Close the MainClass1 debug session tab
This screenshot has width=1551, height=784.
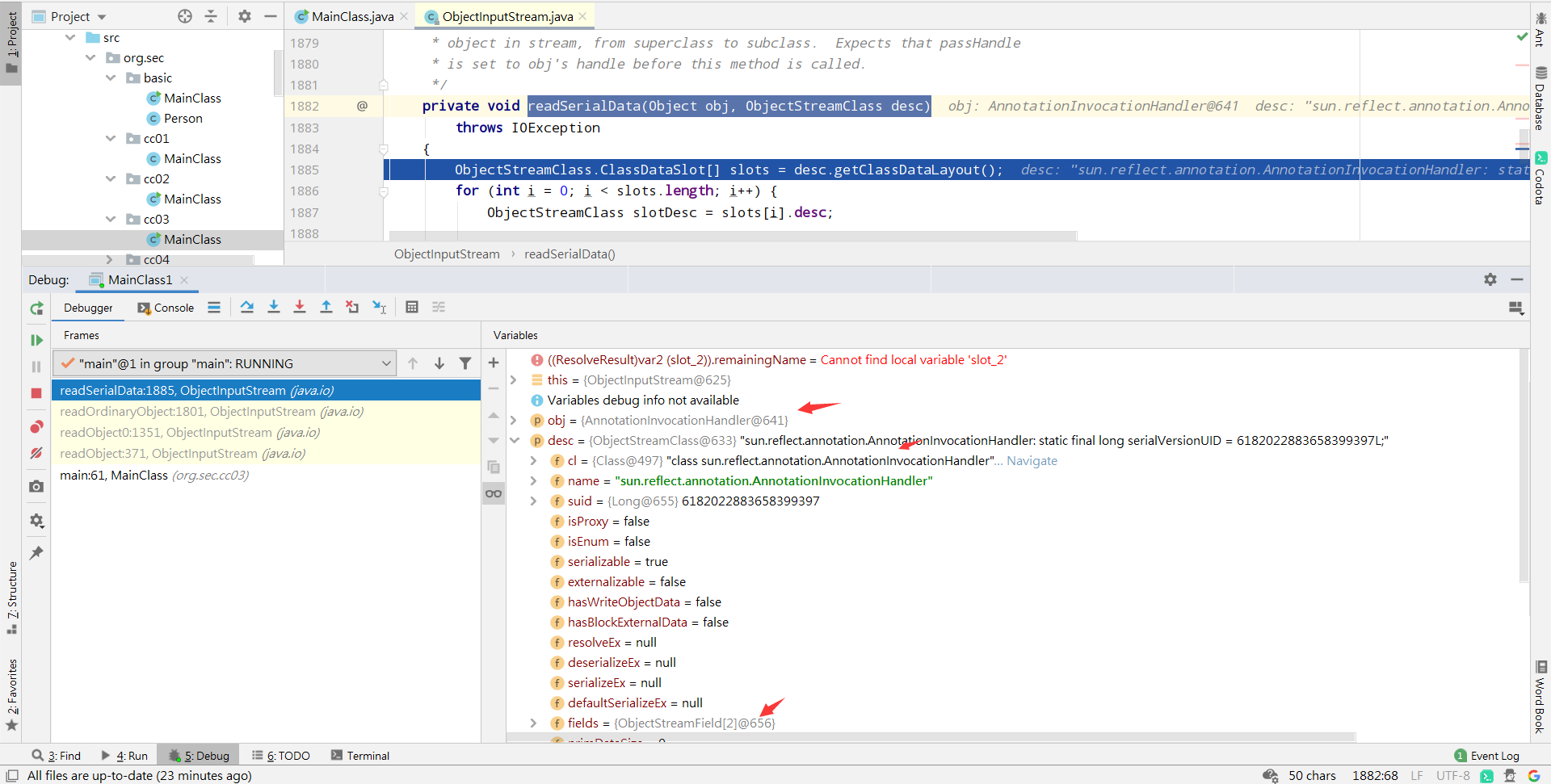point(184,279)
